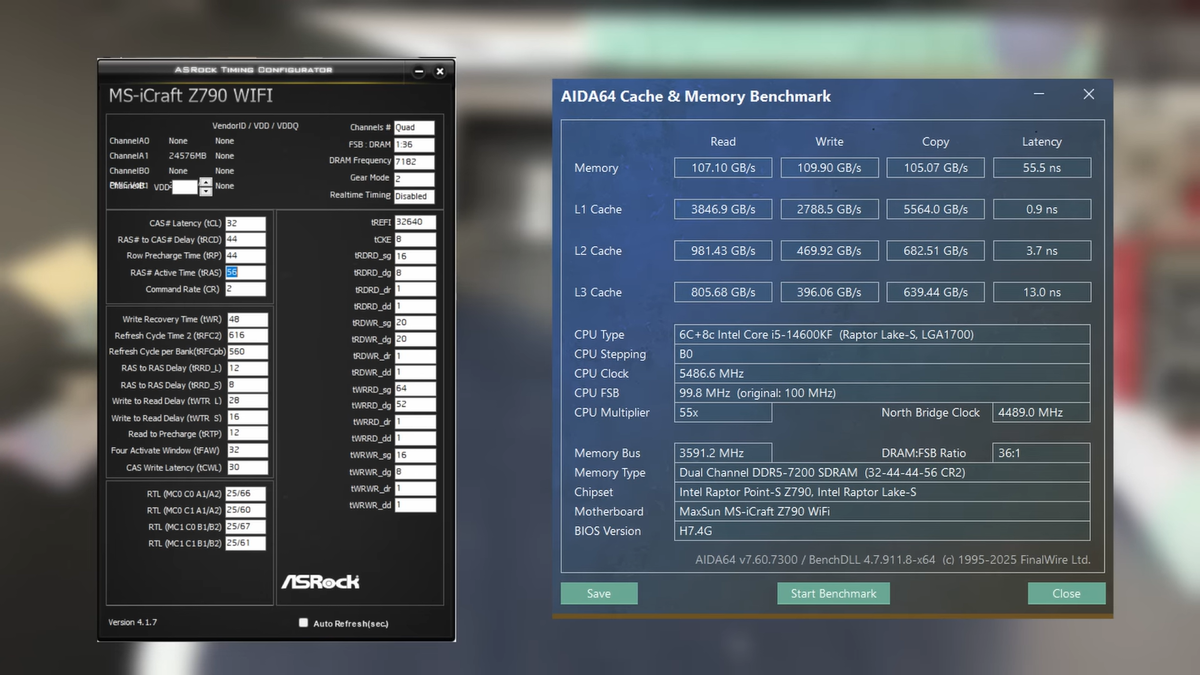Image resolution: width=1200 pixels, height=675 pixels.
Task: Click the Save button in AIDA64
Action: point(599,593)
